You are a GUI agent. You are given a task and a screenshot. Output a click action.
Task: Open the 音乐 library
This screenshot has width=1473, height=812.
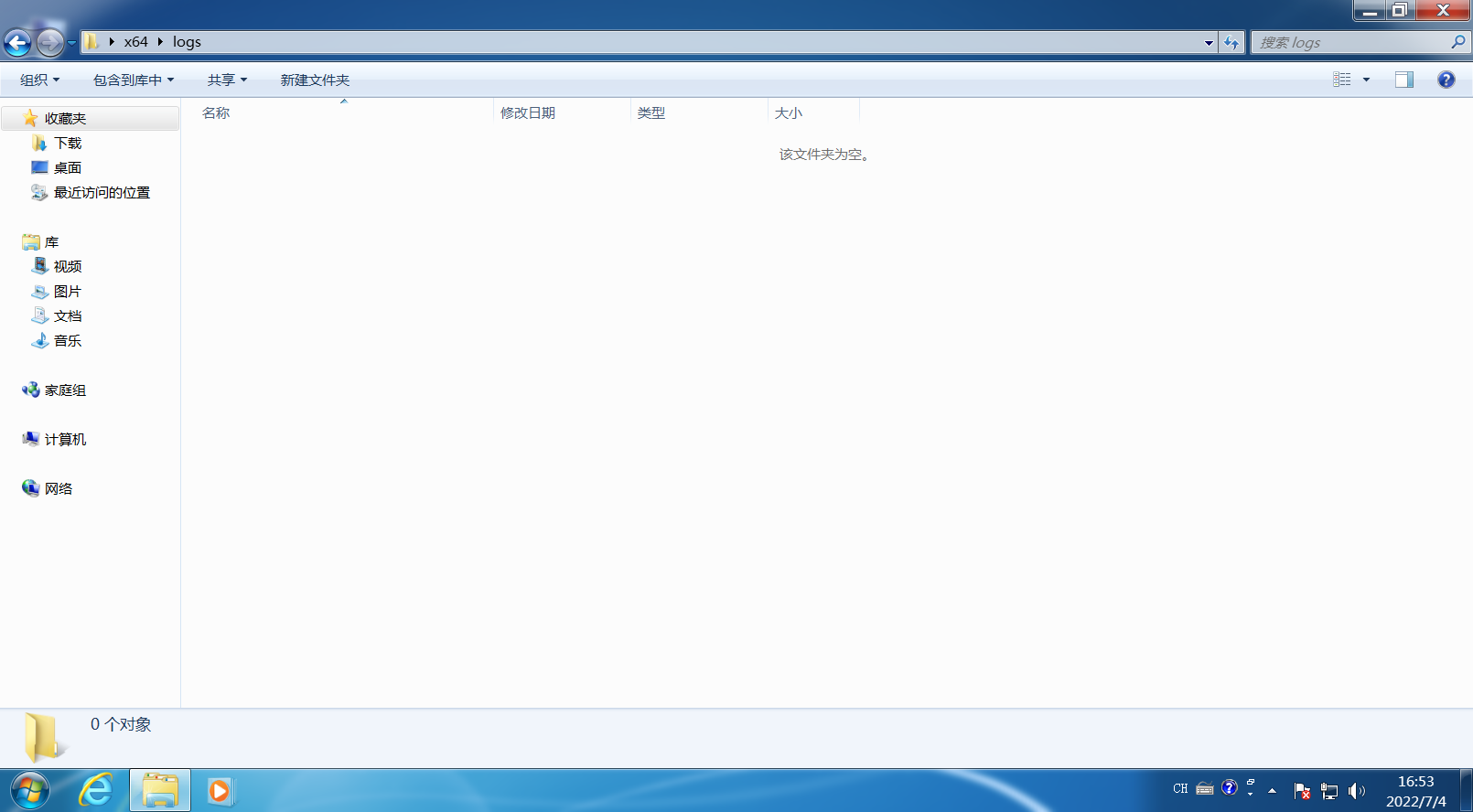(x=68, y=341)
